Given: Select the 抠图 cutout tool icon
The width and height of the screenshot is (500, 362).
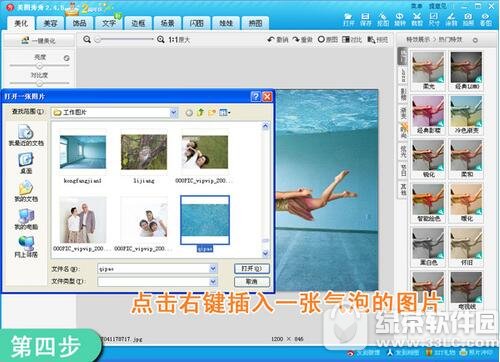Looking at the screenshot, I should pos(383,19).
